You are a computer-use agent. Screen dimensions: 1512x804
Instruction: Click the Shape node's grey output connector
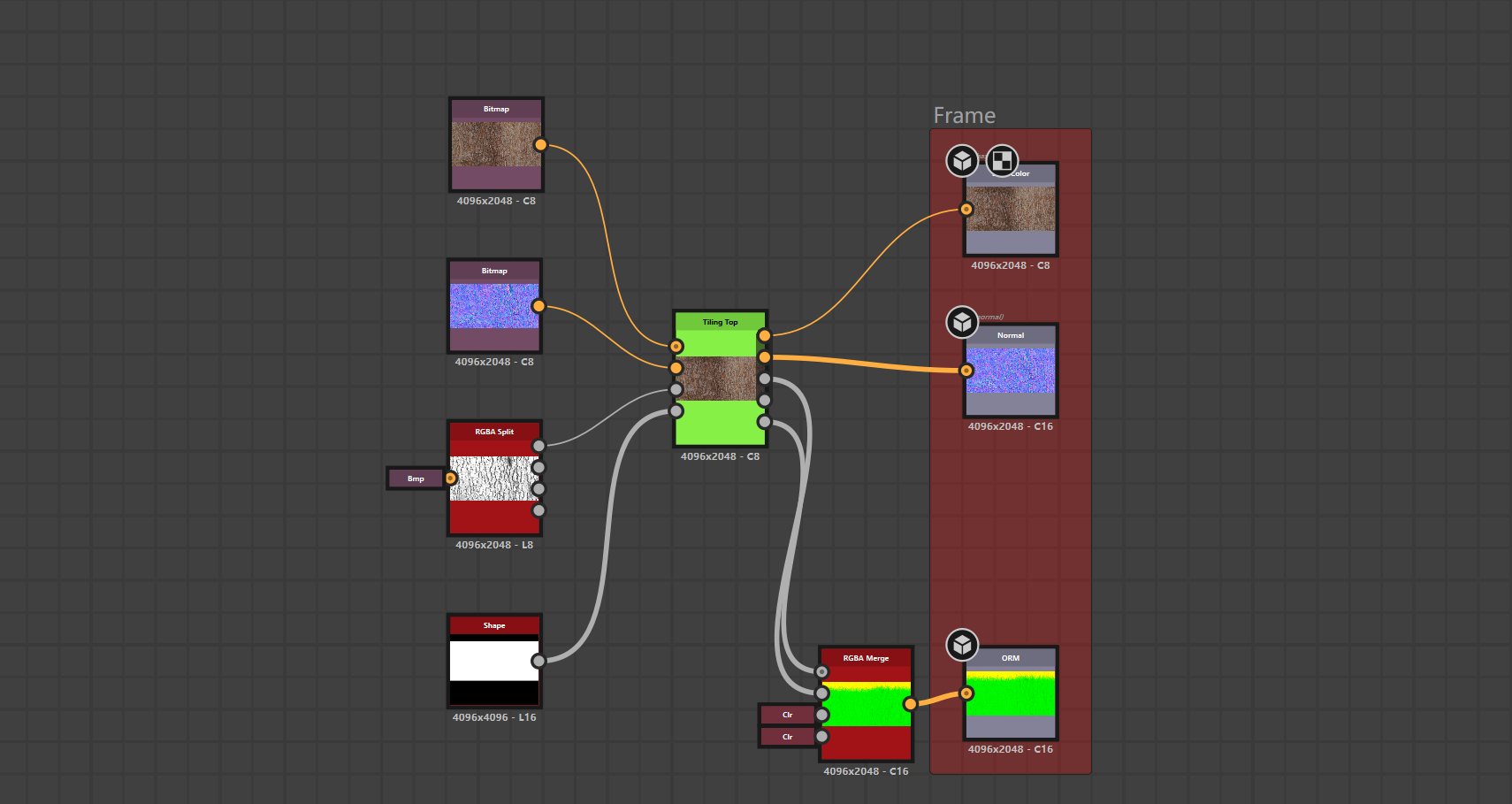coord(538,661)
